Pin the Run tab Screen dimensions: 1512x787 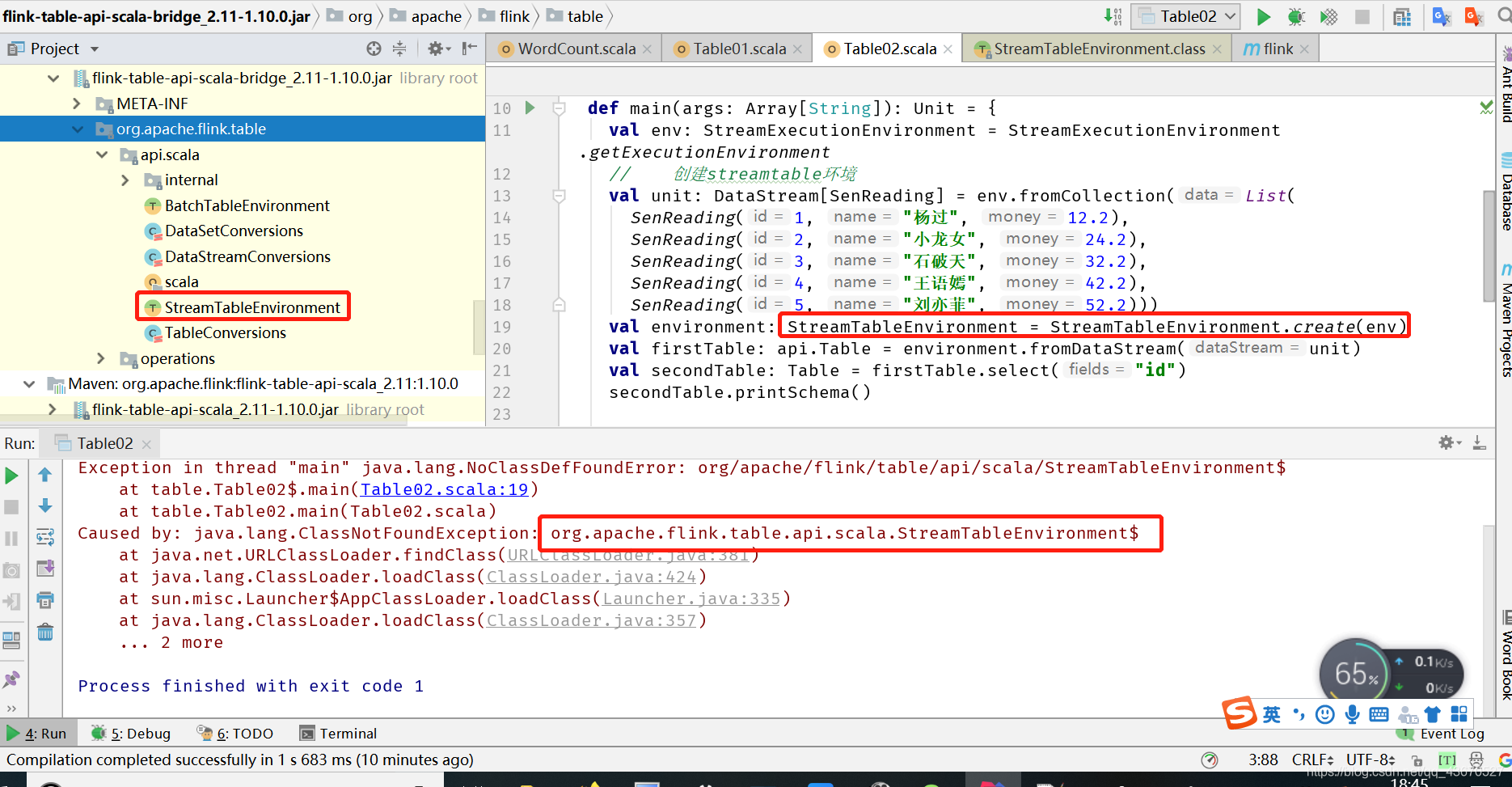(x=11, y=679)
